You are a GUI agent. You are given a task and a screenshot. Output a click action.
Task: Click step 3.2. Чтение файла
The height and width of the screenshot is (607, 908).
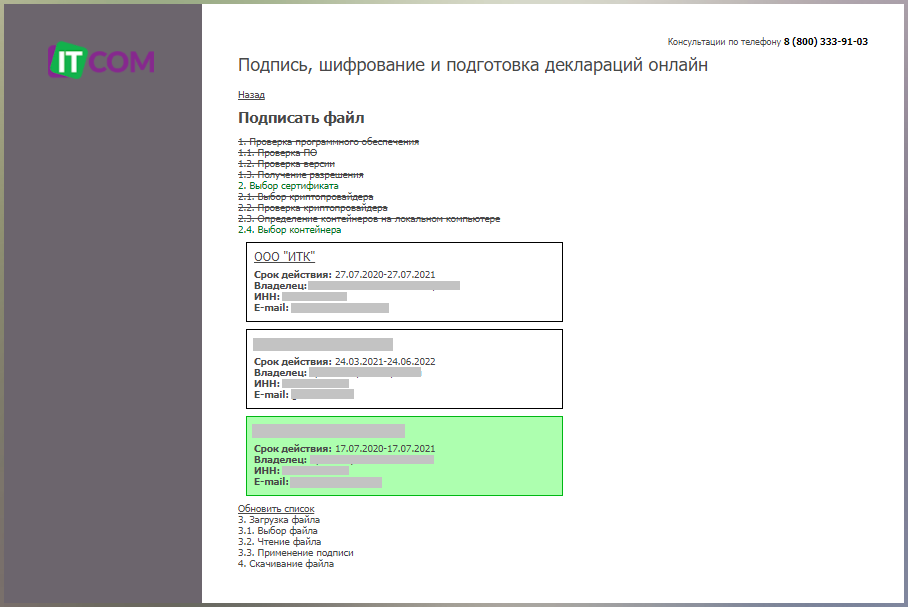click(x=279, y=542)
